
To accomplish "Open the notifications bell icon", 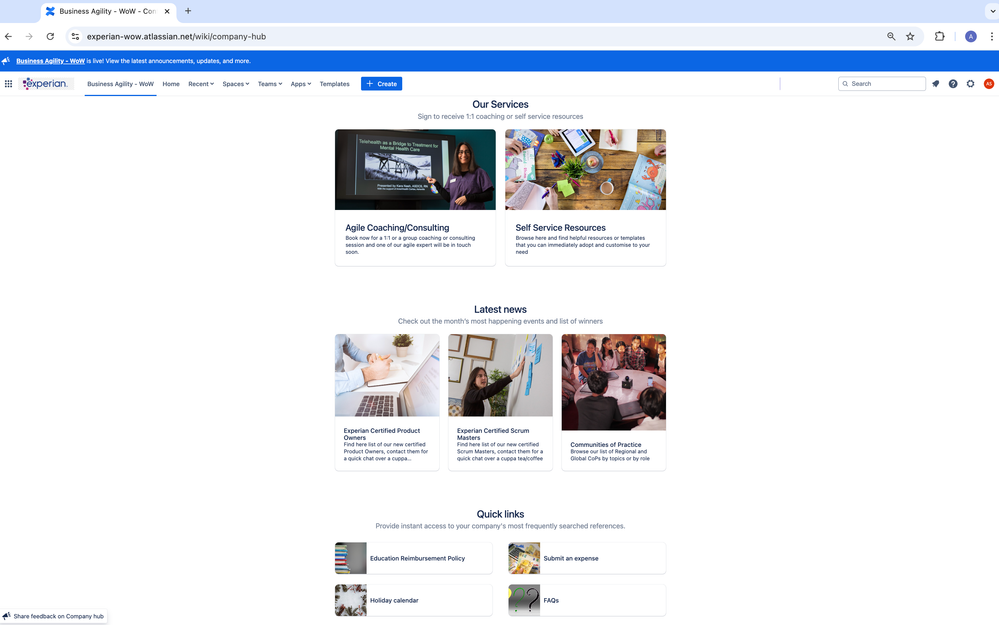I will tap(935, 83).
